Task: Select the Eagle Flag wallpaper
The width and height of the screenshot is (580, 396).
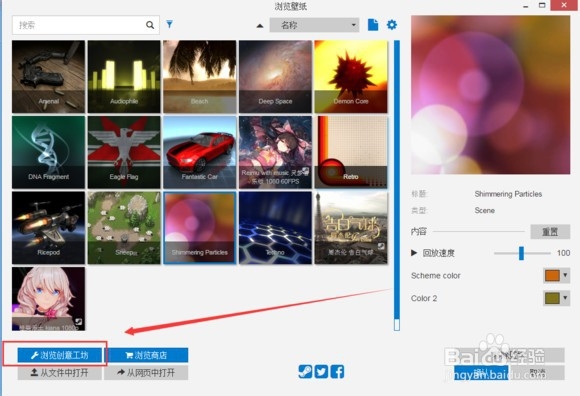Action: tap(124, 152)
